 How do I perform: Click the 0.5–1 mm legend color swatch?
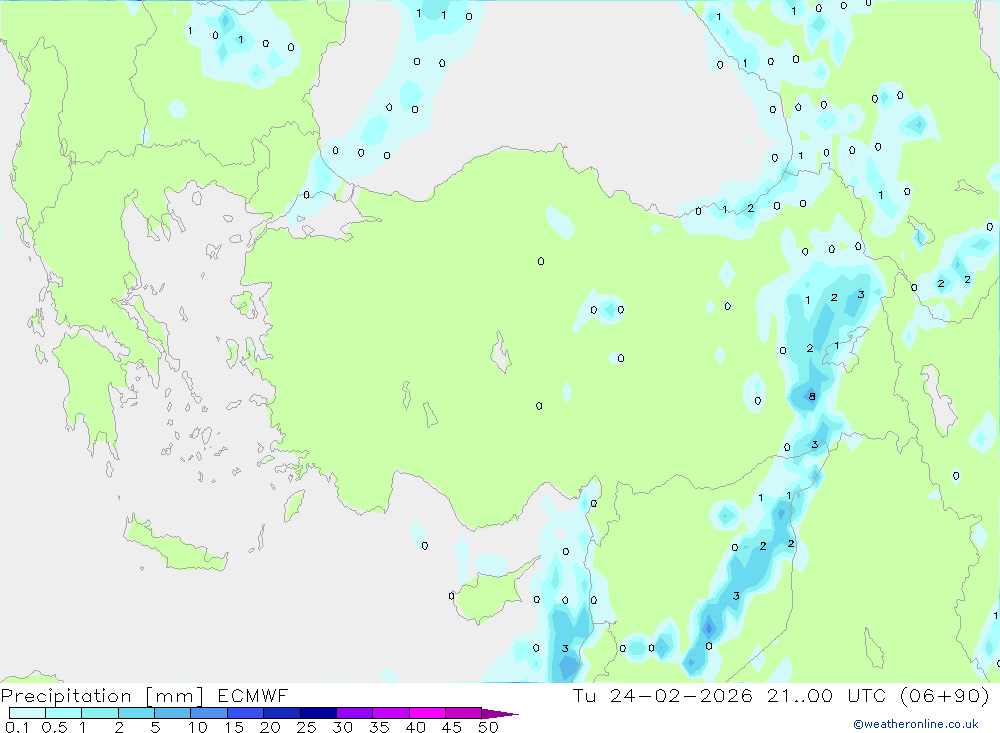pos(63,713)
